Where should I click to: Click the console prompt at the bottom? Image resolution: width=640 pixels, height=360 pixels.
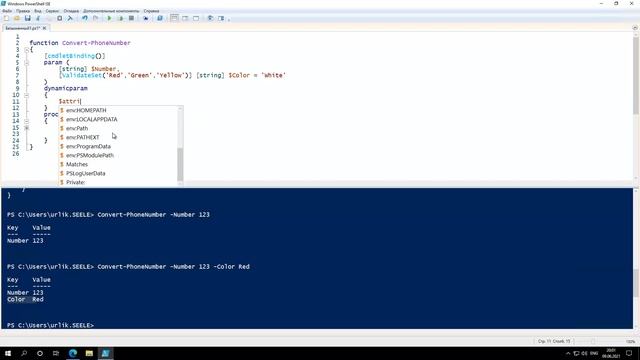tap(51, 325)
